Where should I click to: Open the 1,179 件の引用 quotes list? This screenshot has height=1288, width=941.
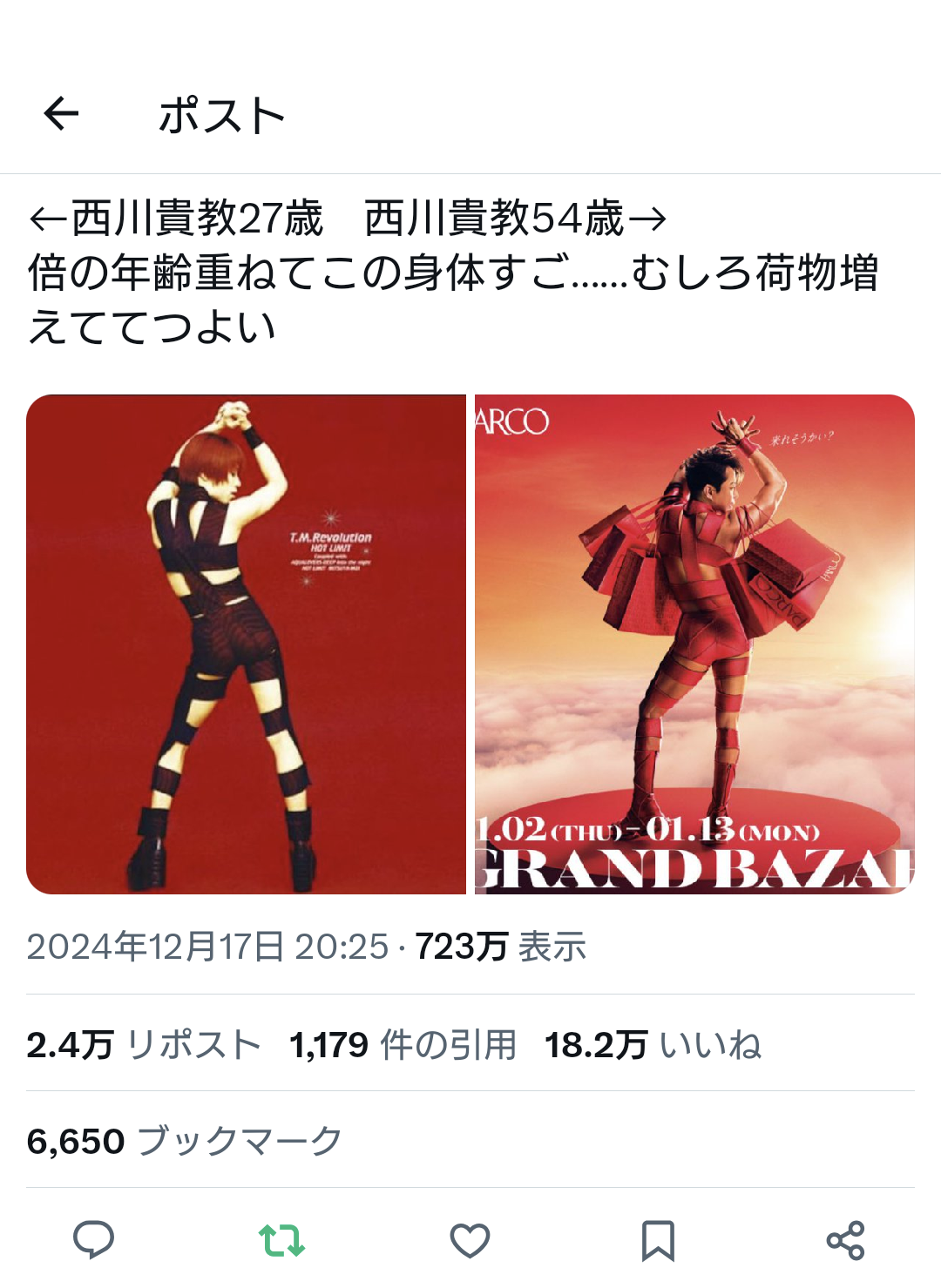point(403,1044)
